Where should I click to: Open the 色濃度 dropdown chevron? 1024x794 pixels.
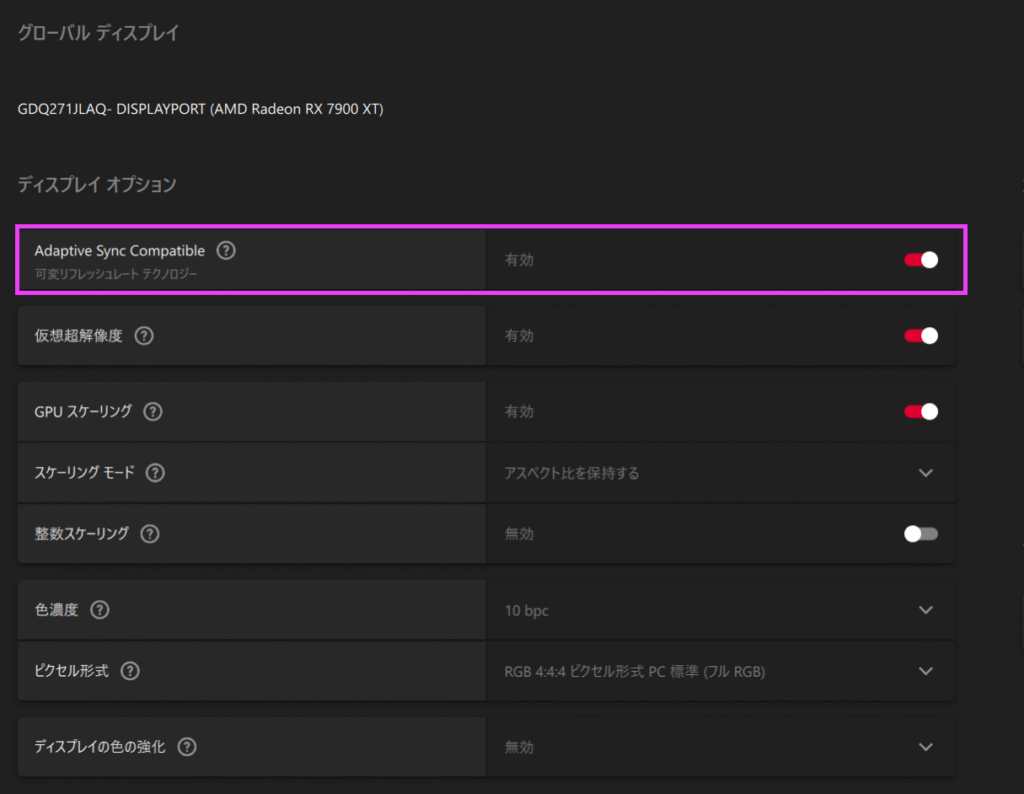pyautogui.click(x=925, y=609)
